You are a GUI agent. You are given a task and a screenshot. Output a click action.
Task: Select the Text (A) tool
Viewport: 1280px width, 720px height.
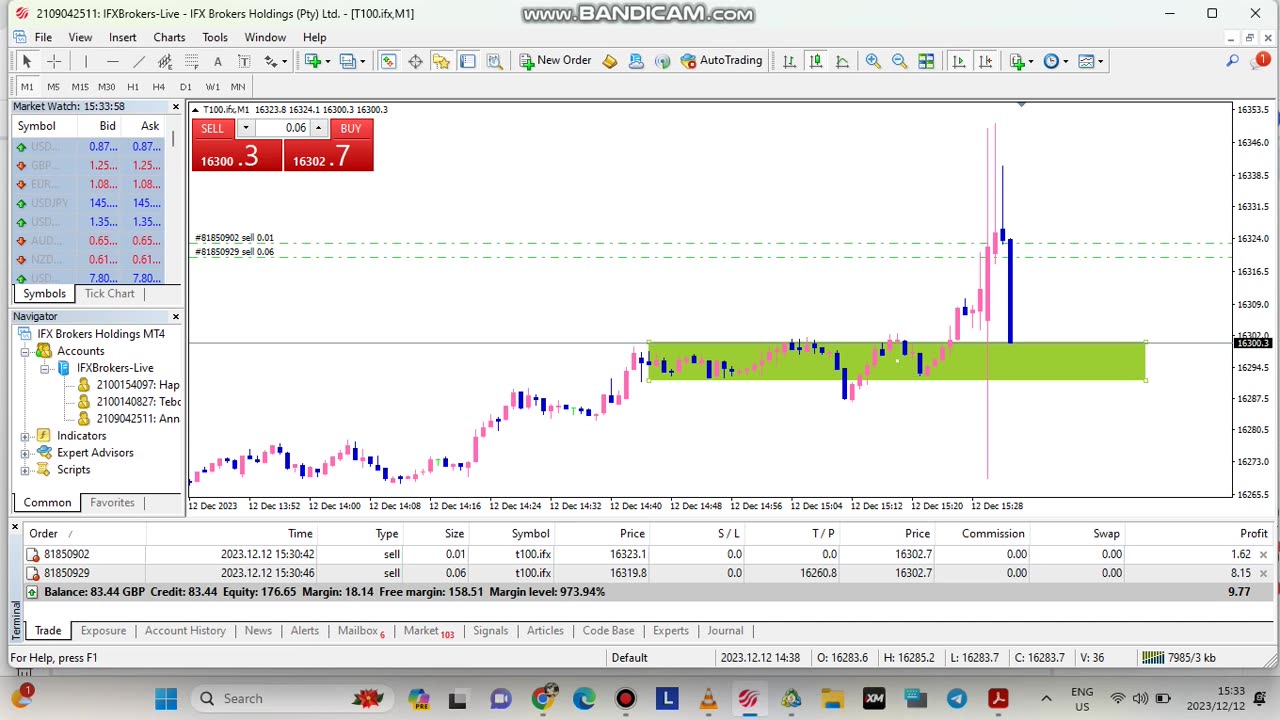pos(217,61)
